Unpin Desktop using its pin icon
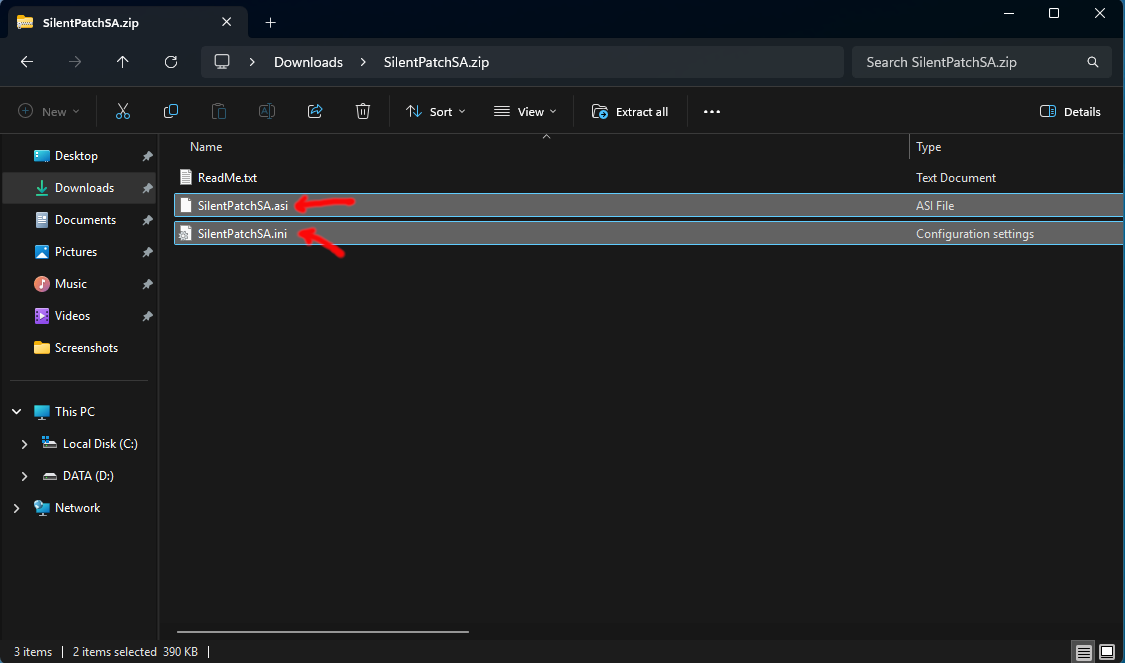 coord(147,156)
